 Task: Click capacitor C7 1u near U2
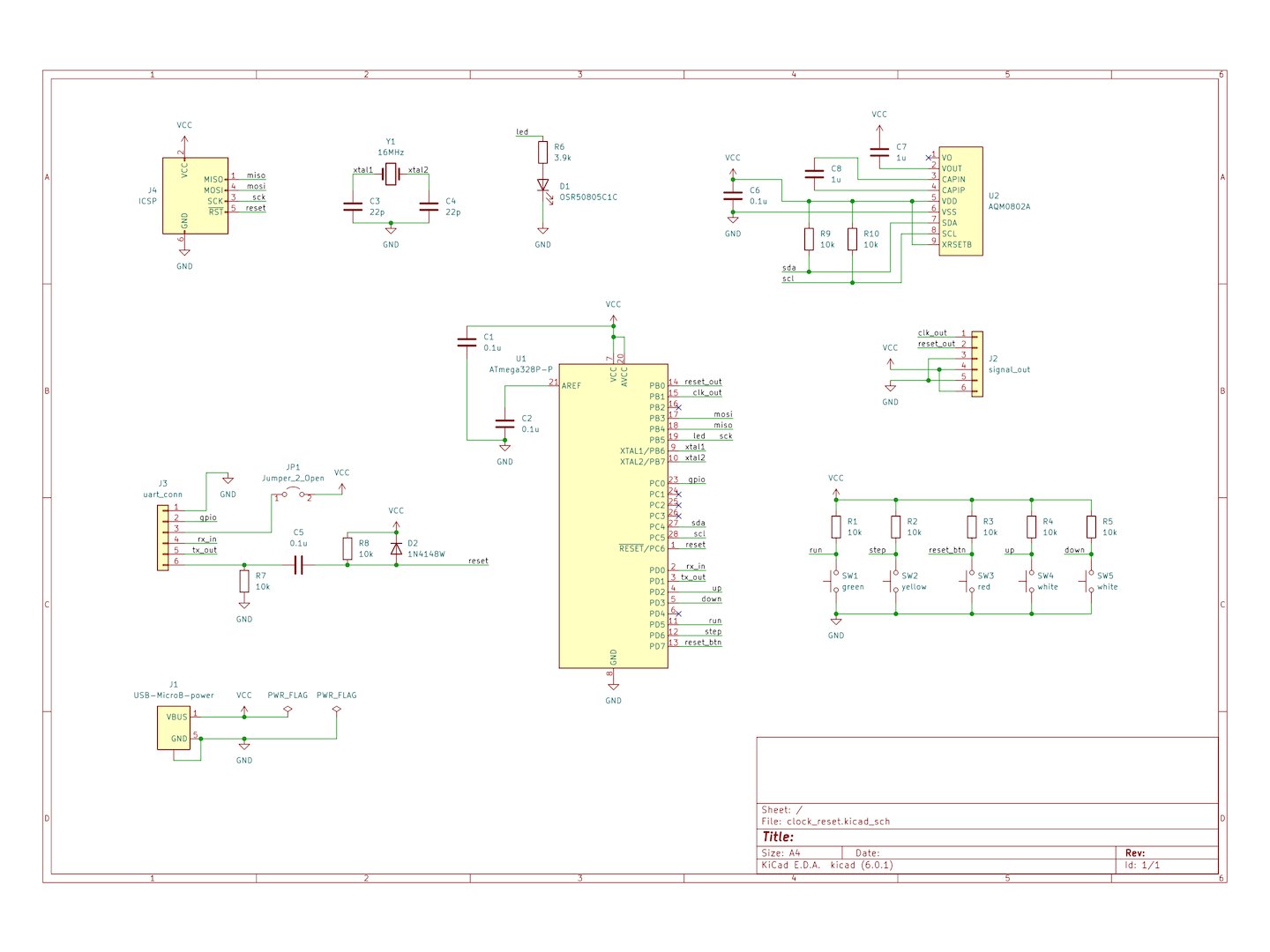[x=879, y=152]
